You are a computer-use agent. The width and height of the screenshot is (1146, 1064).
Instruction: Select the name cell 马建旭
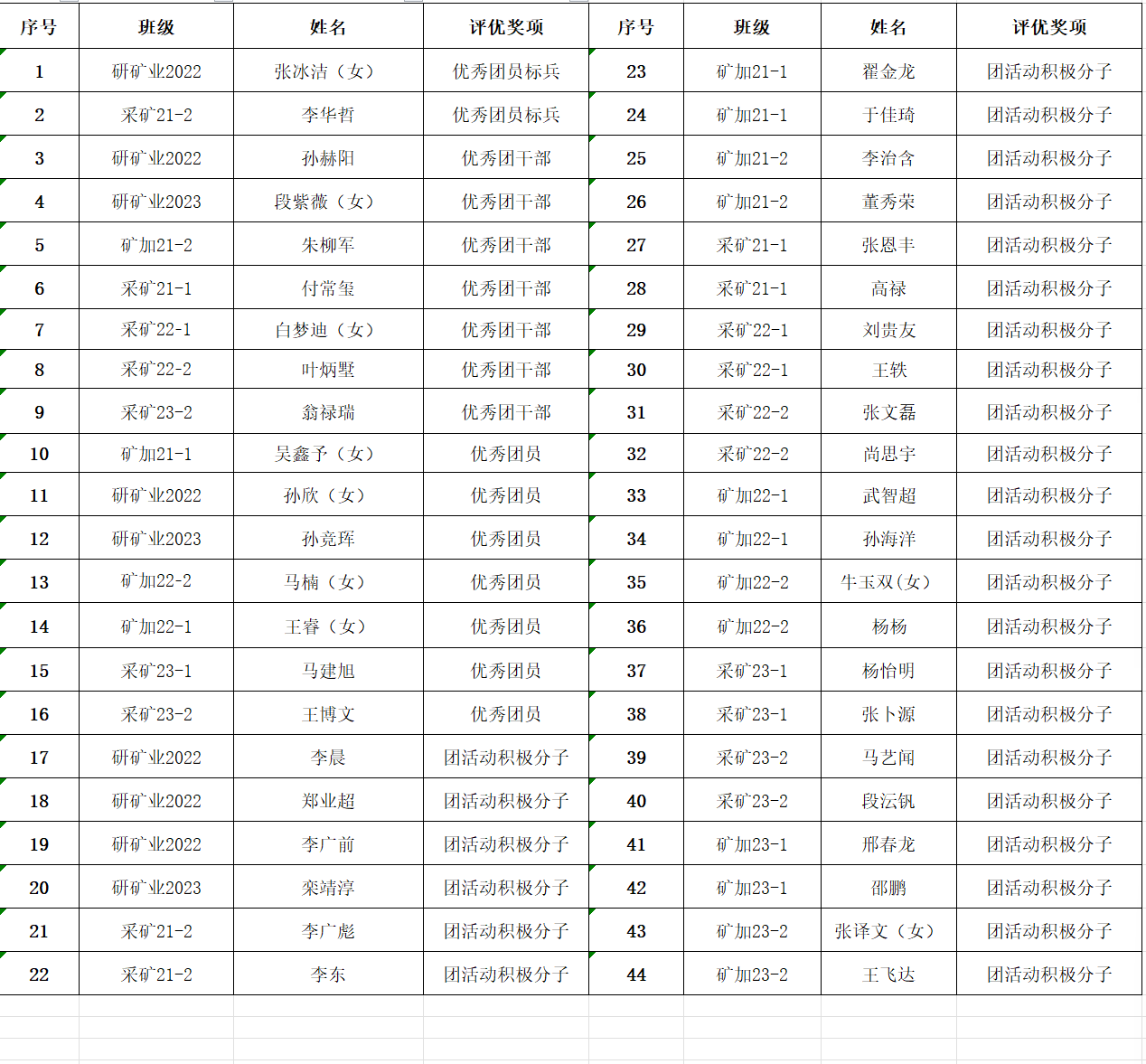[x=327, y=671]
